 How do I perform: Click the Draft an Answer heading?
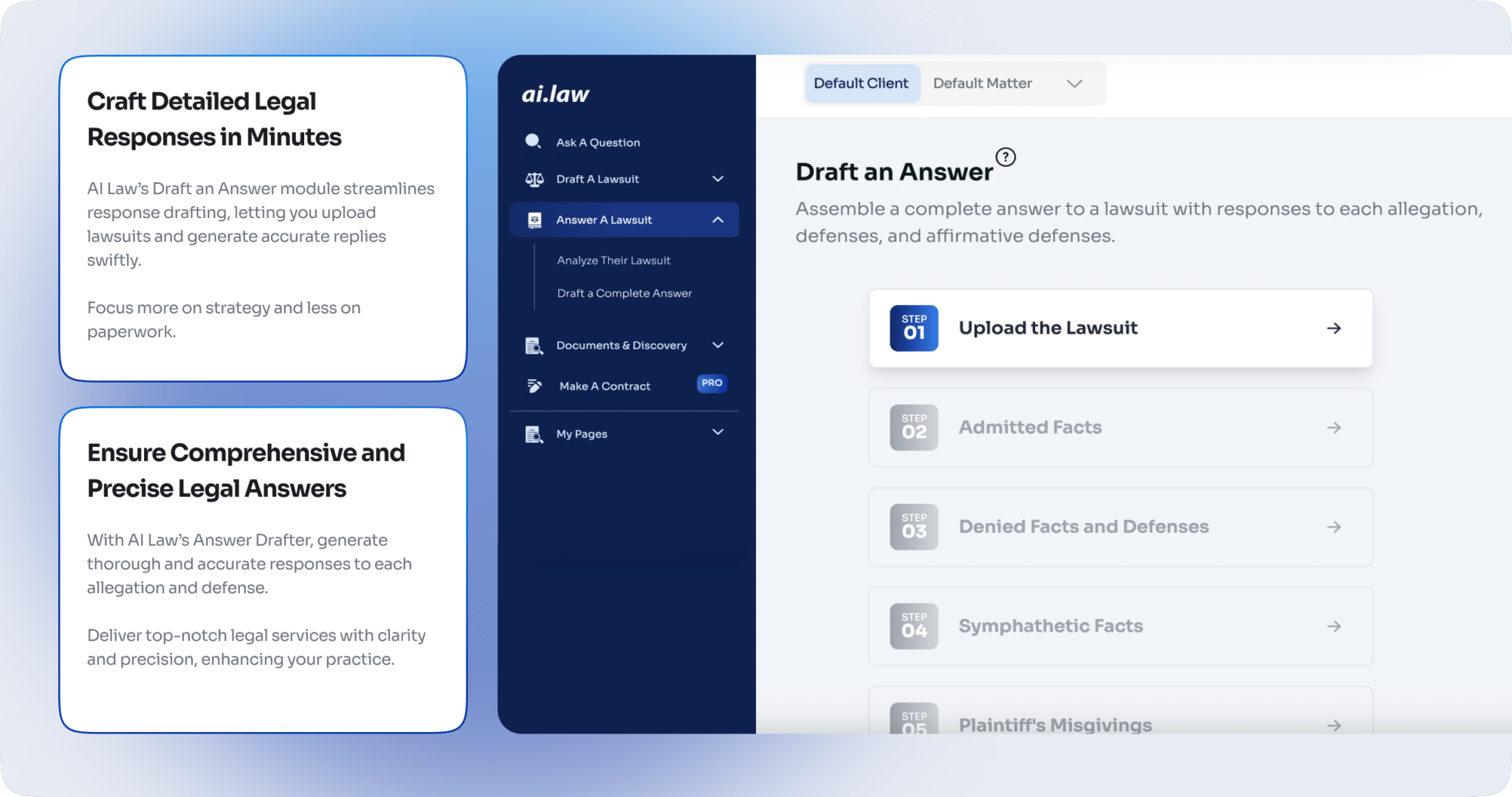(x=894, y=172)
